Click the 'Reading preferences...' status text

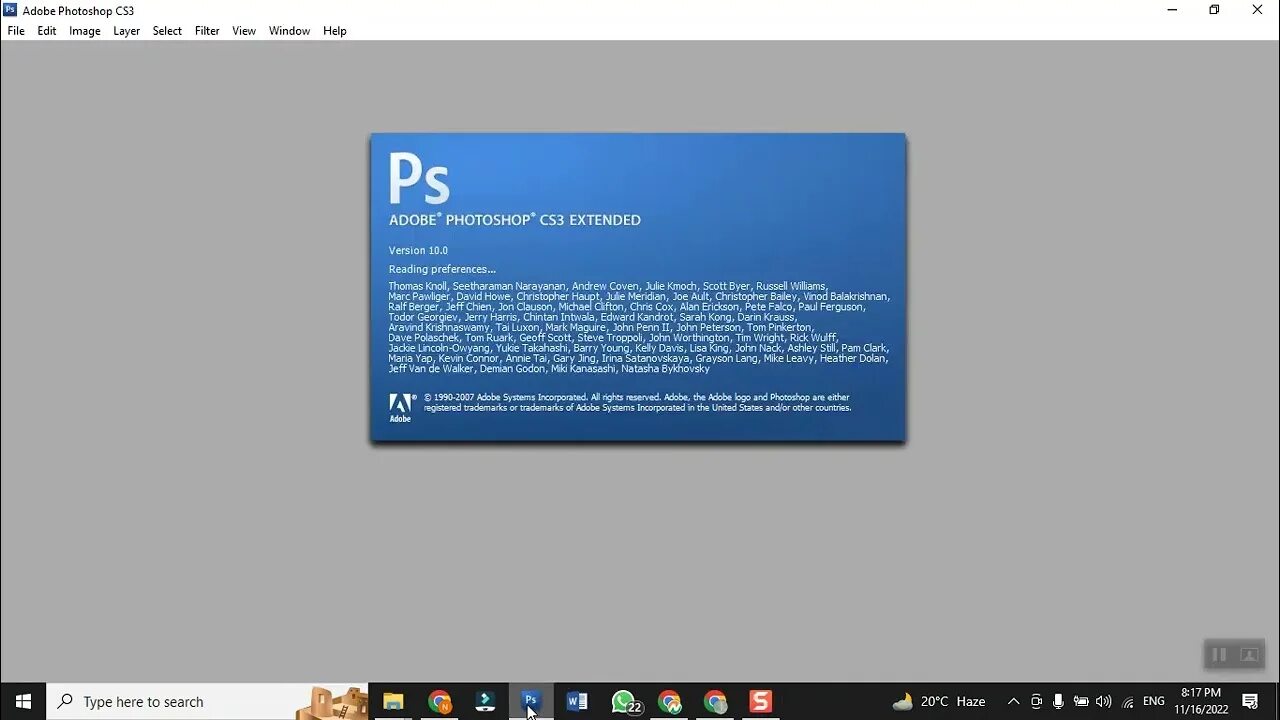coord(442,269)
